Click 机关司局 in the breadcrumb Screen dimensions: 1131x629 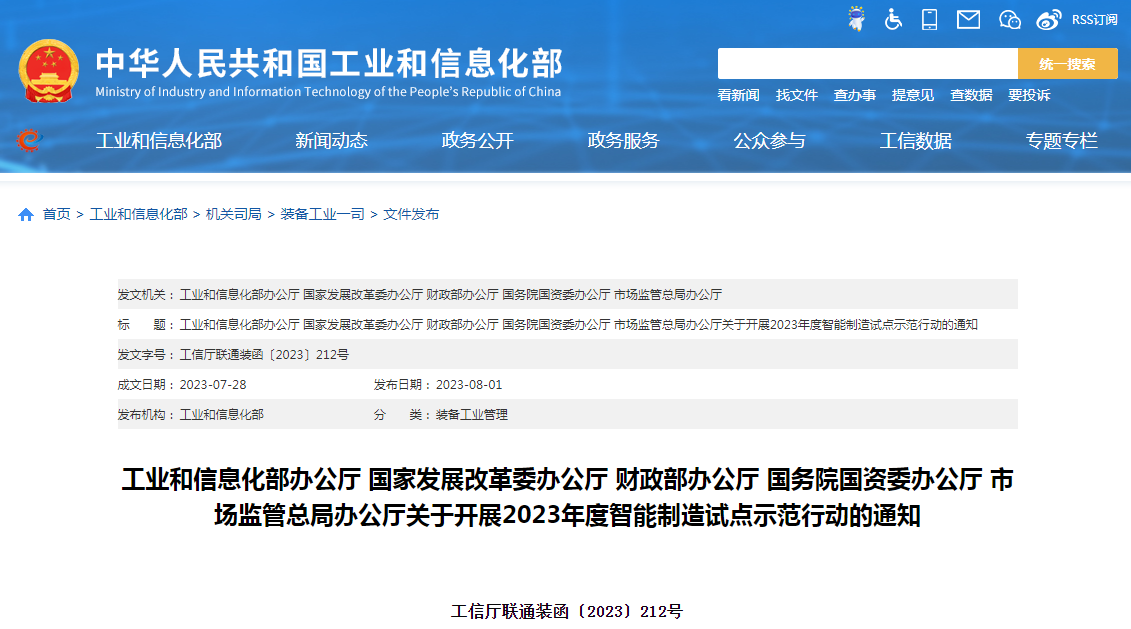click(234, 214)
